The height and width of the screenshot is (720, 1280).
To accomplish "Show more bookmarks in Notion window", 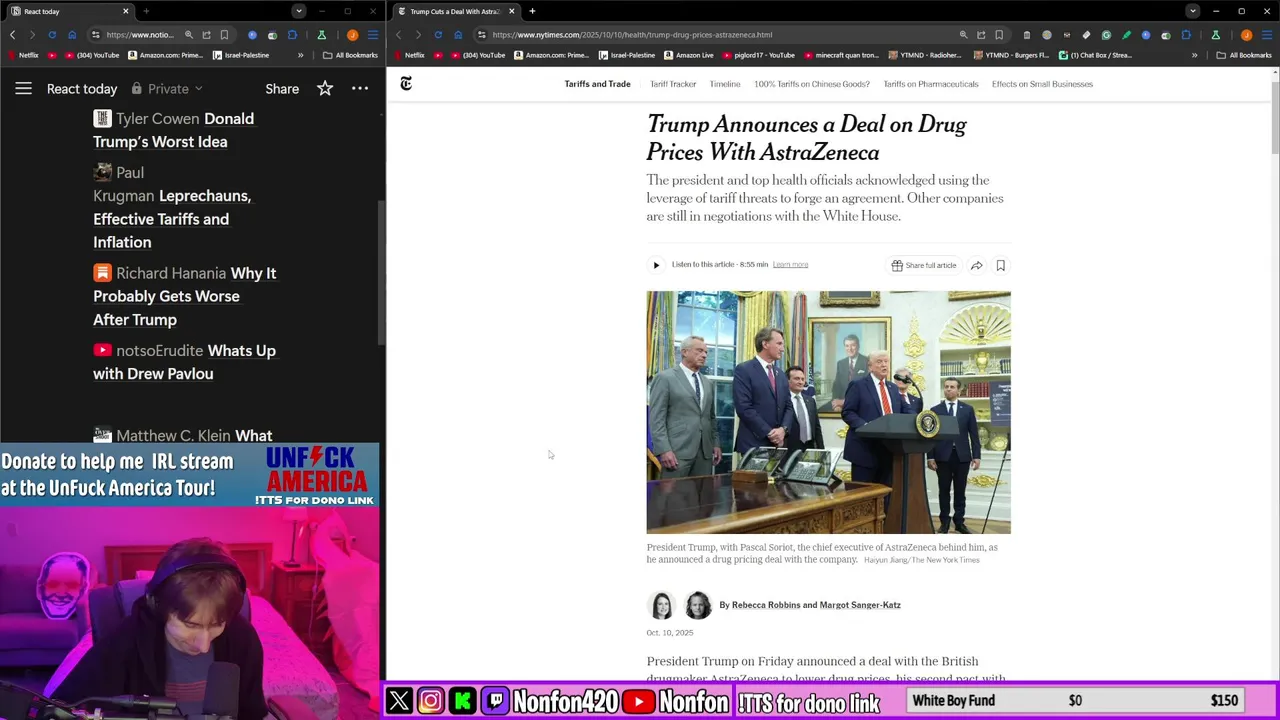I will click(x=300, y=55).
